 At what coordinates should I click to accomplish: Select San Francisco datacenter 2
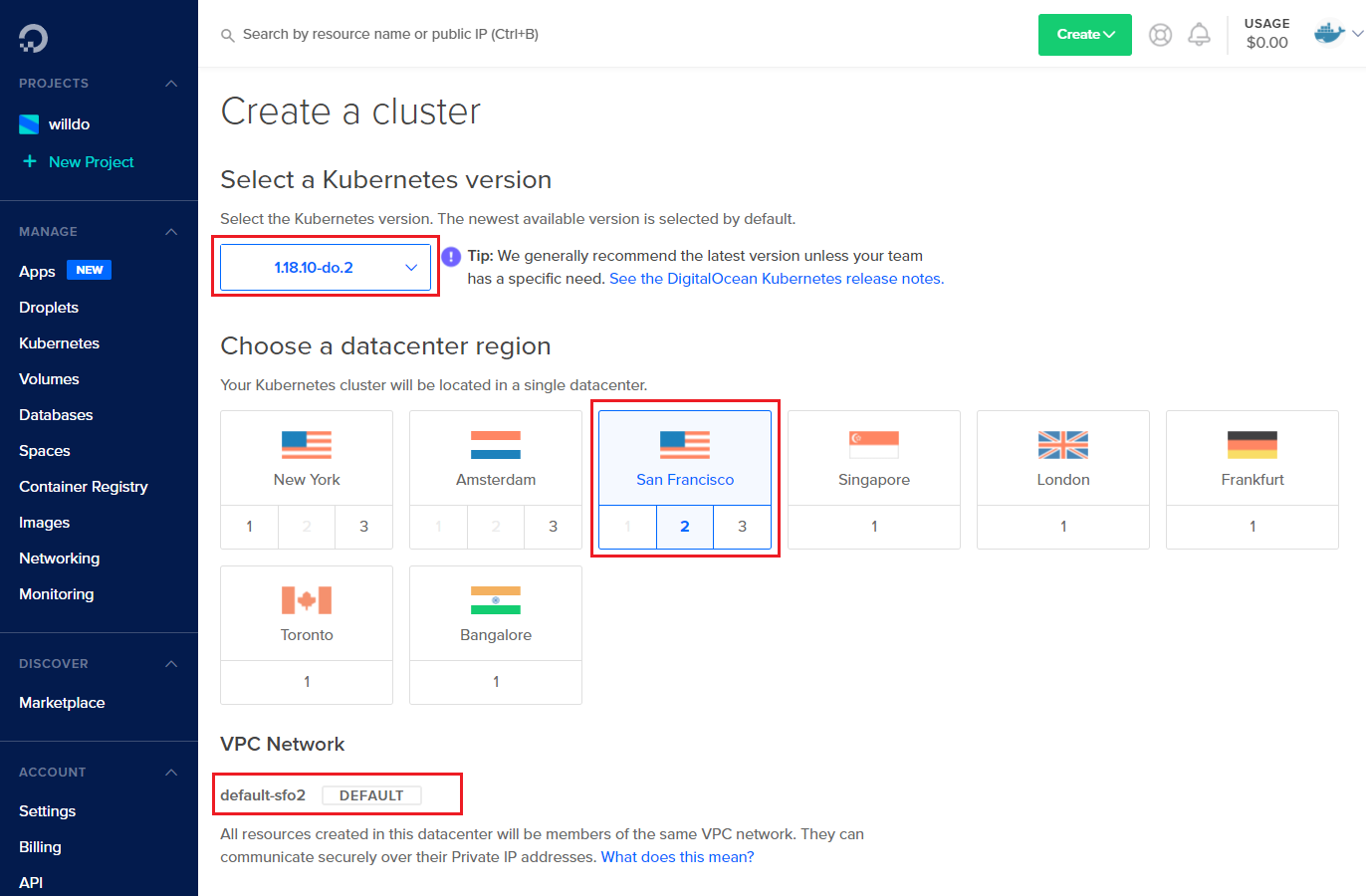(x=685, y=527)
